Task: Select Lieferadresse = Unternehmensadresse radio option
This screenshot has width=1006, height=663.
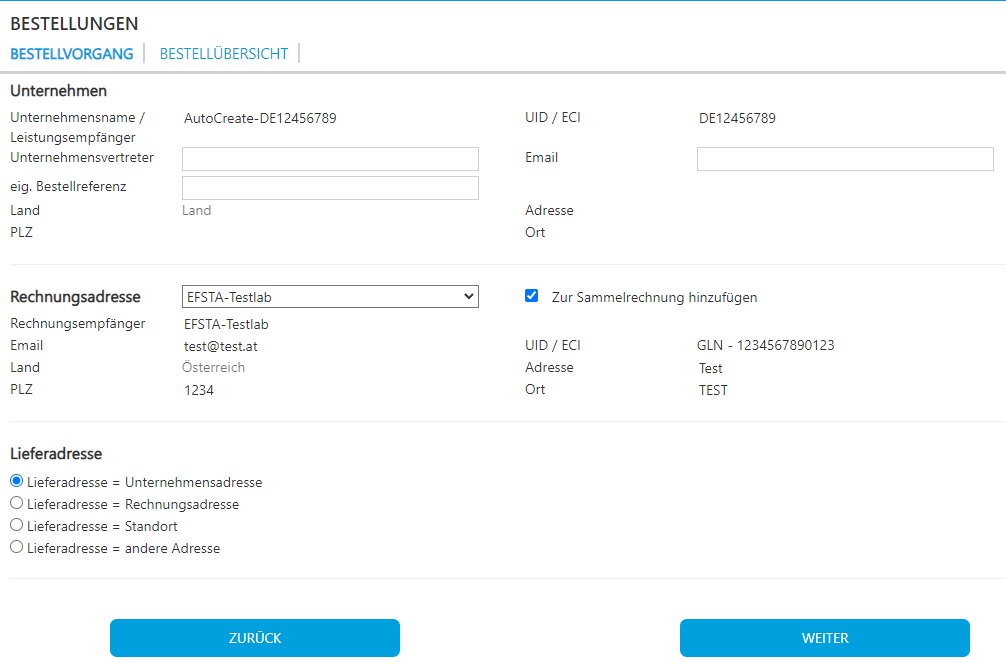Action: click(16, 481)
